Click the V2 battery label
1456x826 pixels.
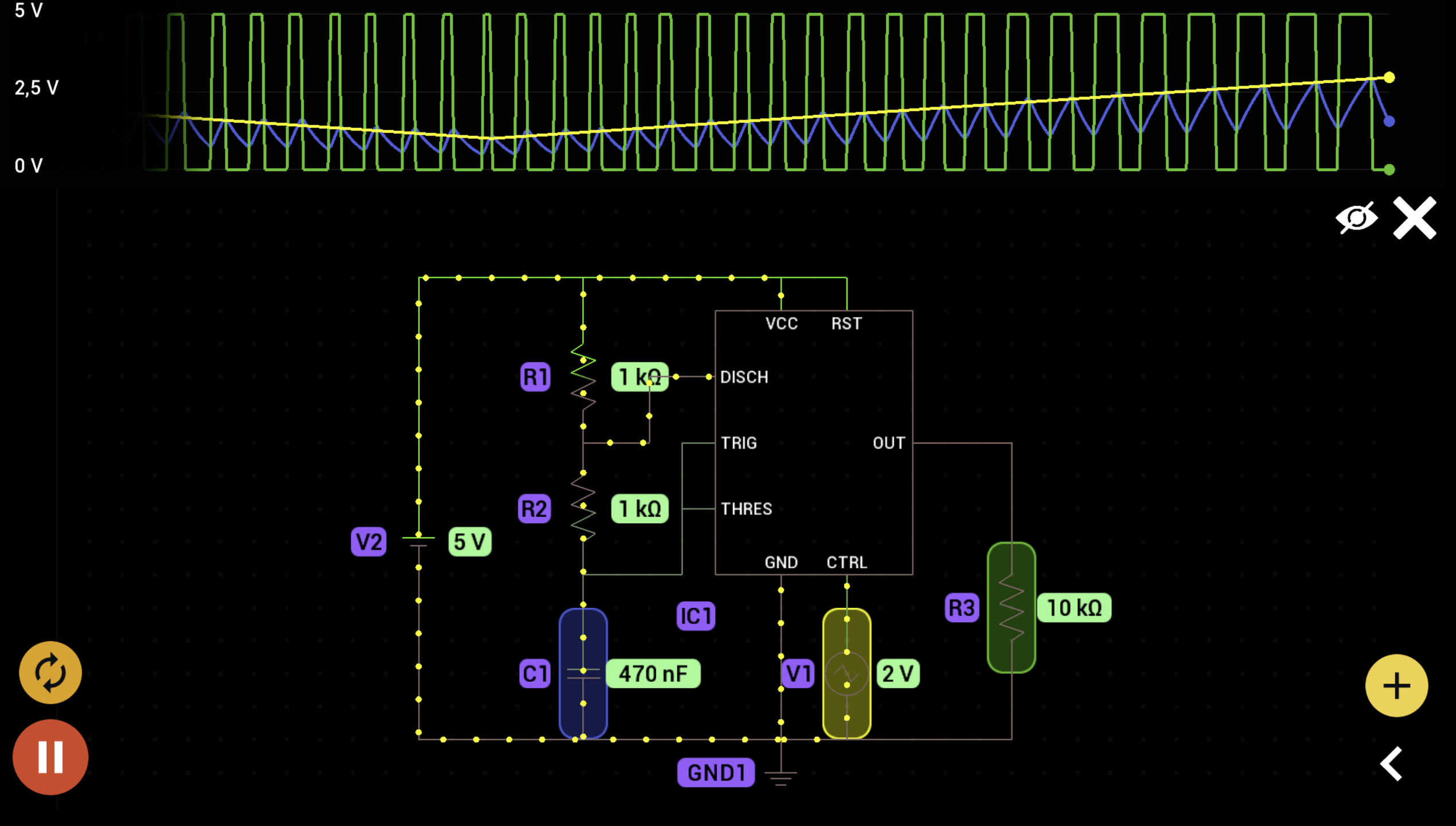(368, 541)
